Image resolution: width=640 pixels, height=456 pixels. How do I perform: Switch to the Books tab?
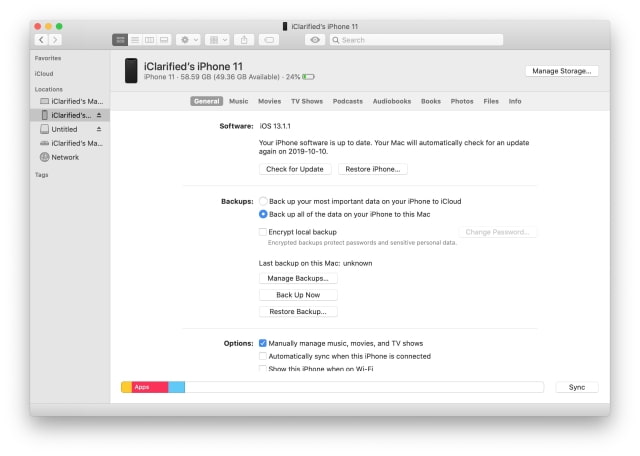[x=431, y=101]
